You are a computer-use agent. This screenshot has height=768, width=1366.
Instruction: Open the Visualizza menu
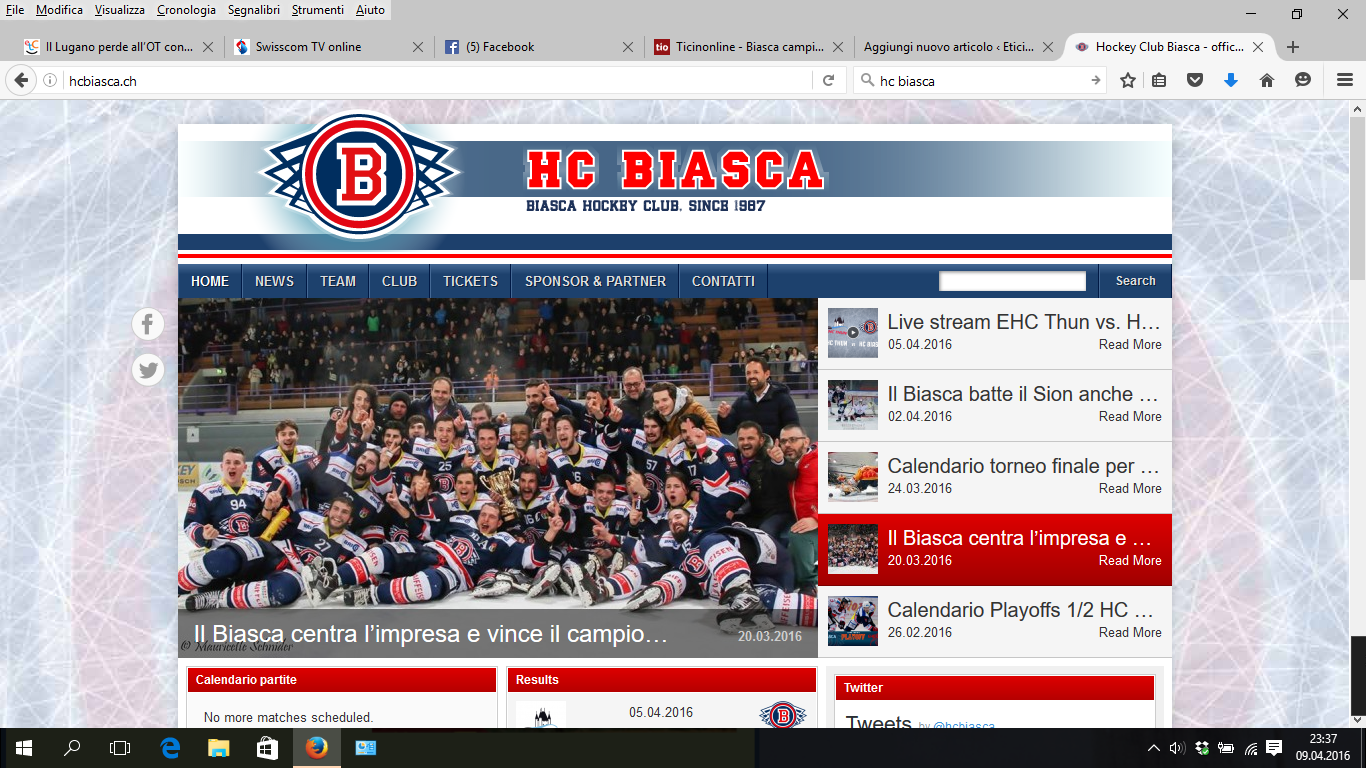click(120, 10)
